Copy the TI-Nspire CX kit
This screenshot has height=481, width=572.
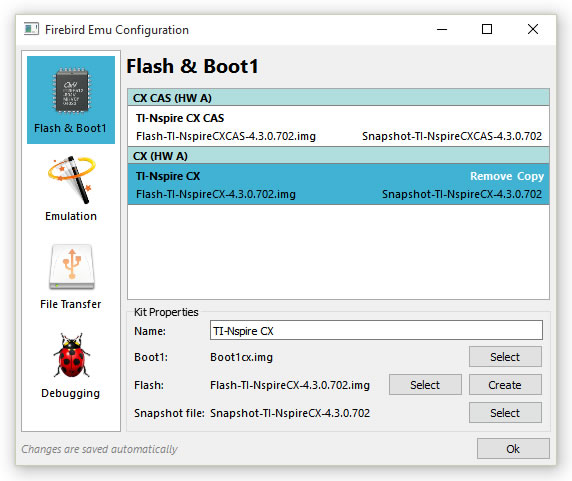(x=530, y=176)
